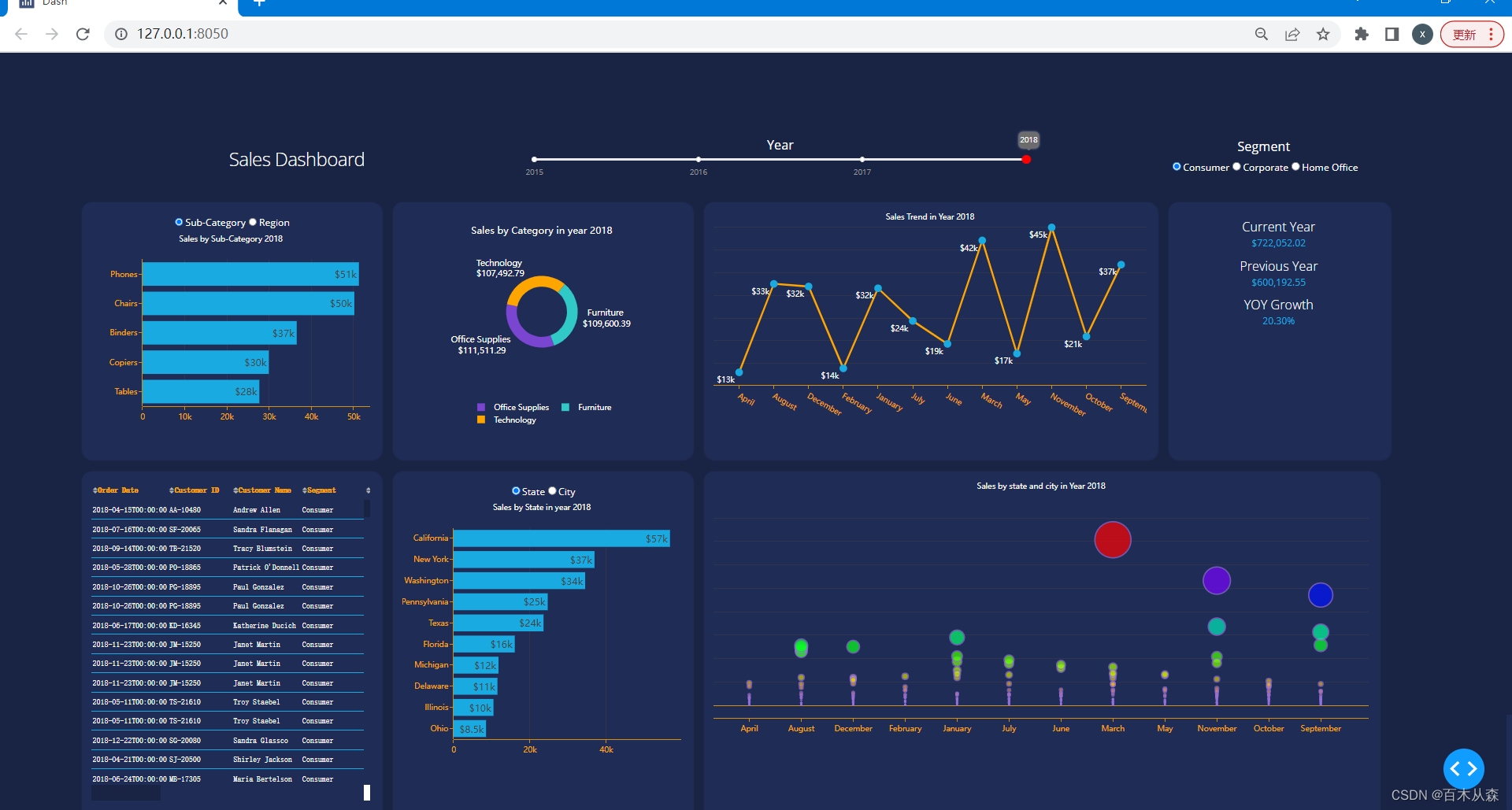Select the Sub-Category radio option
1512x810 pixels.
tap(179, 222)
